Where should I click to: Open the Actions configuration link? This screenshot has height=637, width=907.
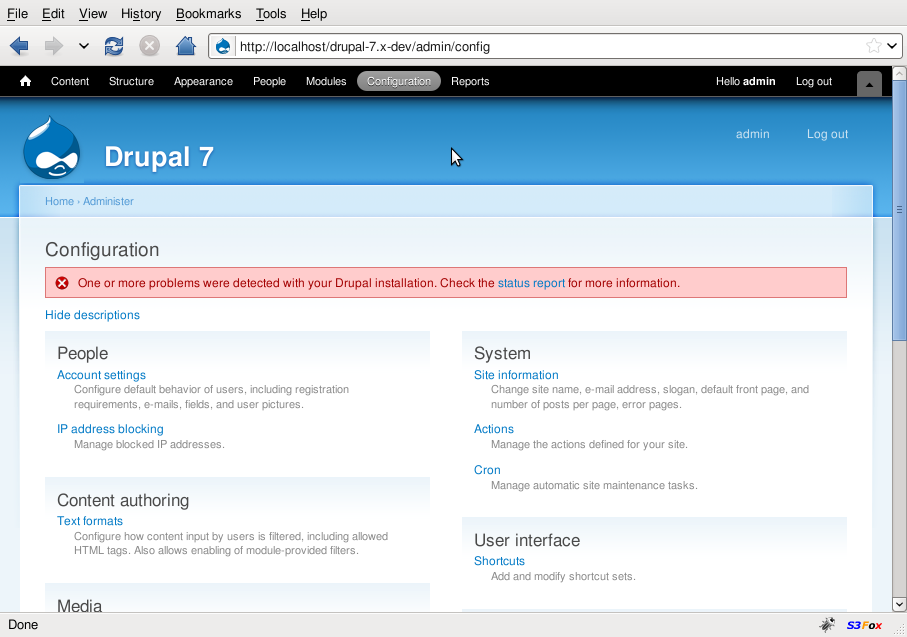pyautogui.click(x=493, y=429)
